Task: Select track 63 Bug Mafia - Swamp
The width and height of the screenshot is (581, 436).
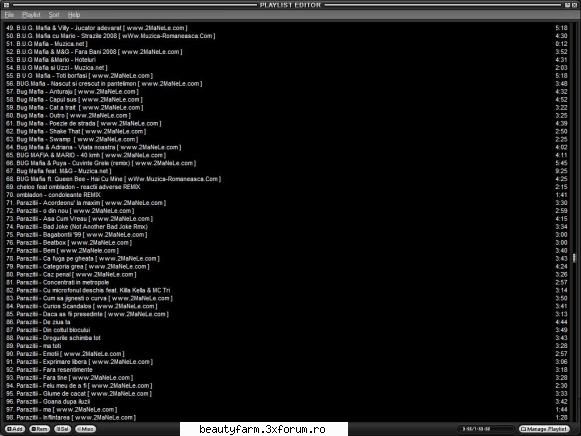Action: 286,139
